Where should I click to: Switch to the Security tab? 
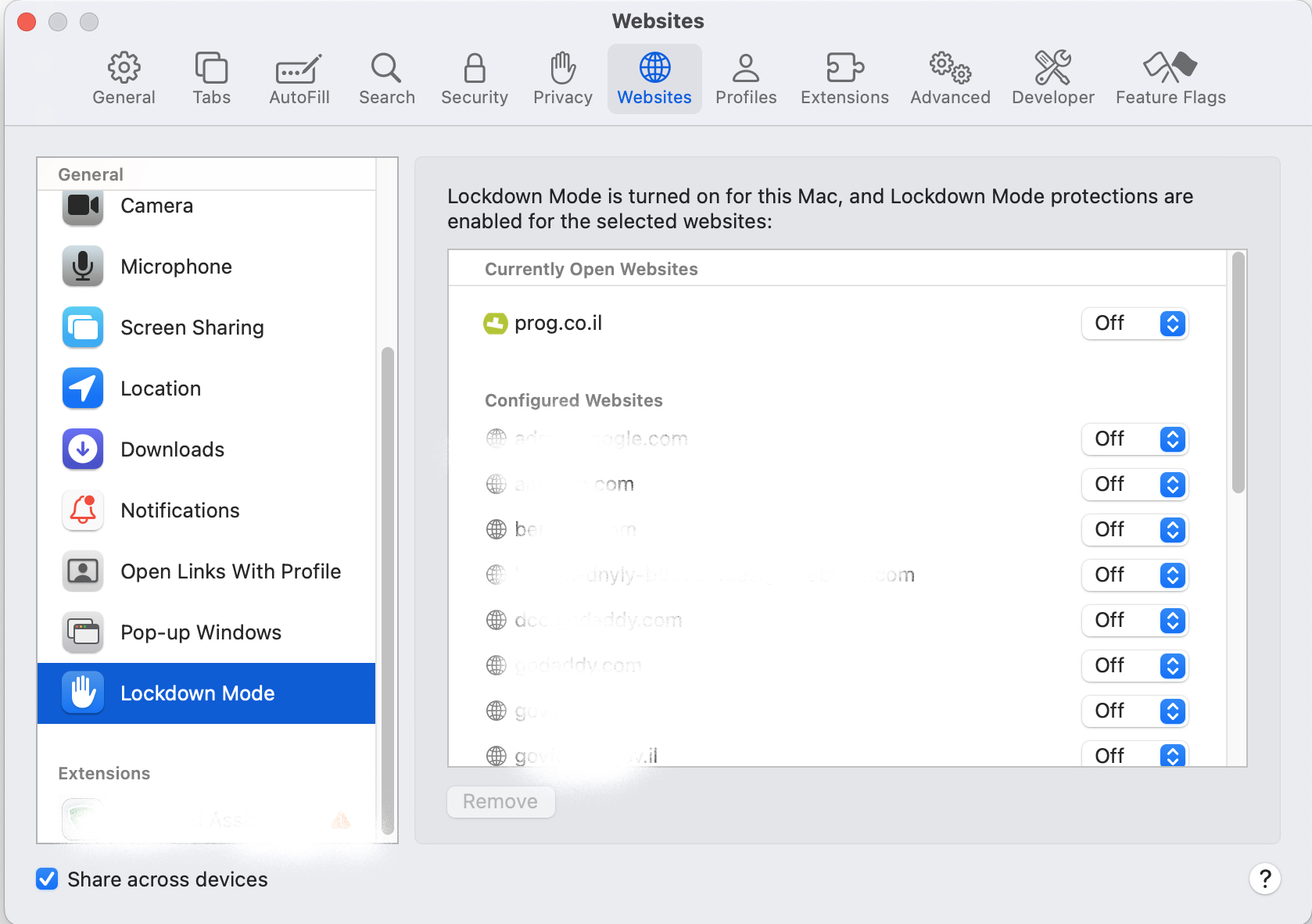coord(474,79)
